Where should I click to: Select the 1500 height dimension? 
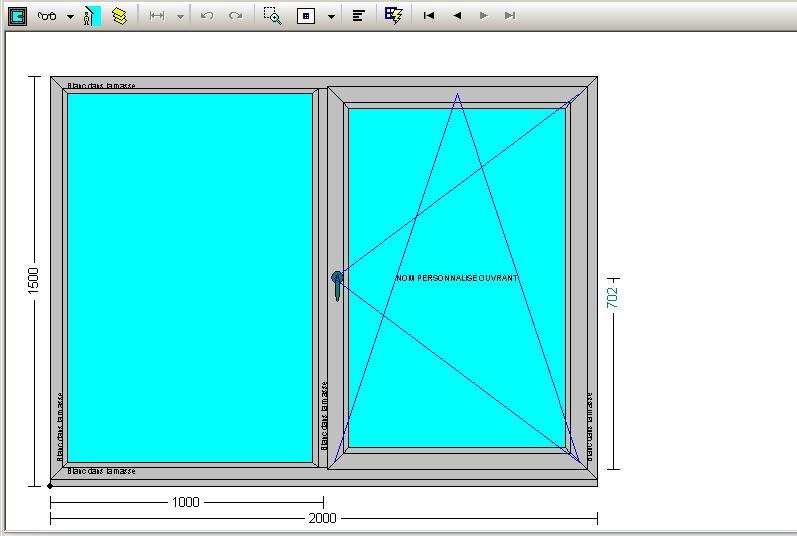(x=33, y=280)
